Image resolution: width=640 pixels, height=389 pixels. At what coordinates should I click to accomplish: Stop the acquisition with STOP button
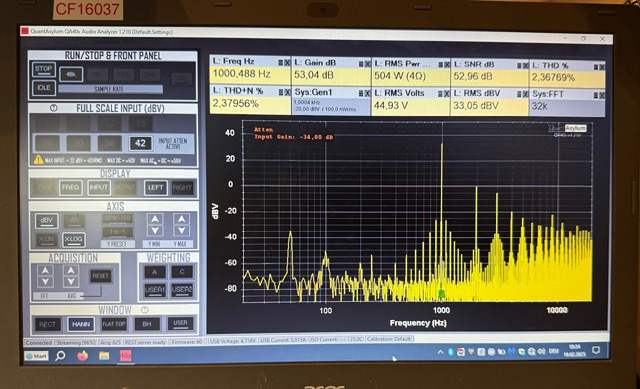(x=44, y=69)
